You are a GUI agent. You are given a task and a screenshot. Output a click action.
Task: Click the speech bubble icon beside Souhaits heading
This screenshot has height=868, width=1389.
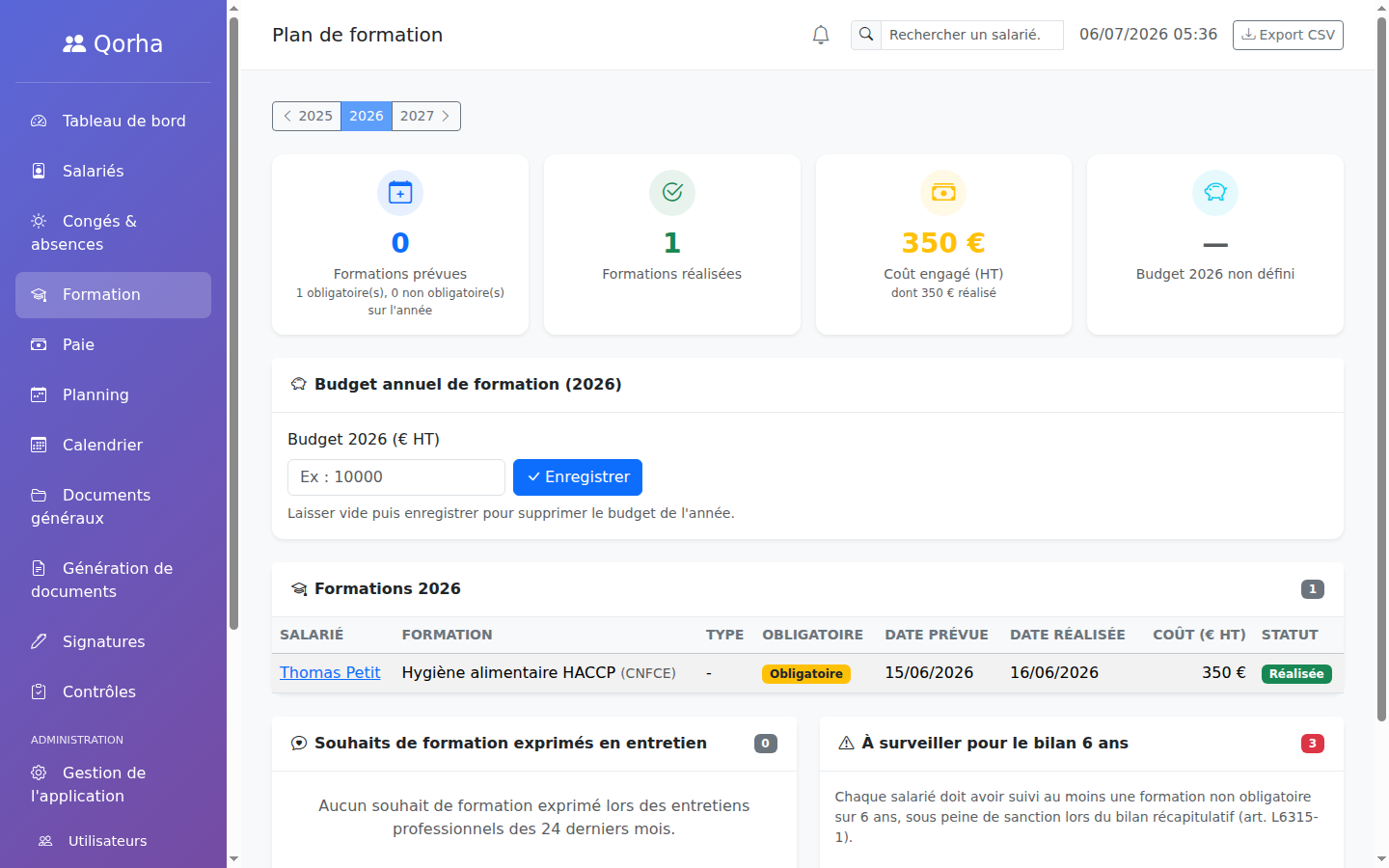pyautogui.click(x=299, y=743)
